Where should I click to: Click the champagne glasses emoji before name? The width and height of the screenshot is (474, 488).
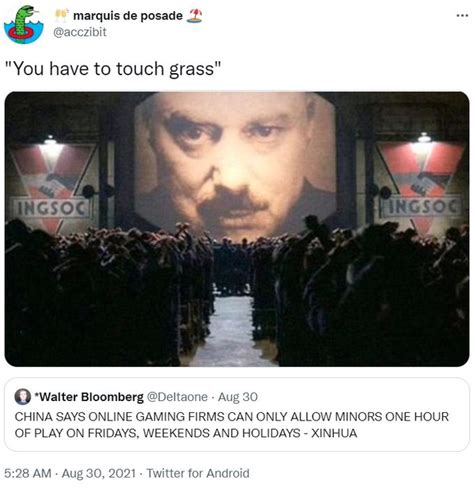[61, 15]
